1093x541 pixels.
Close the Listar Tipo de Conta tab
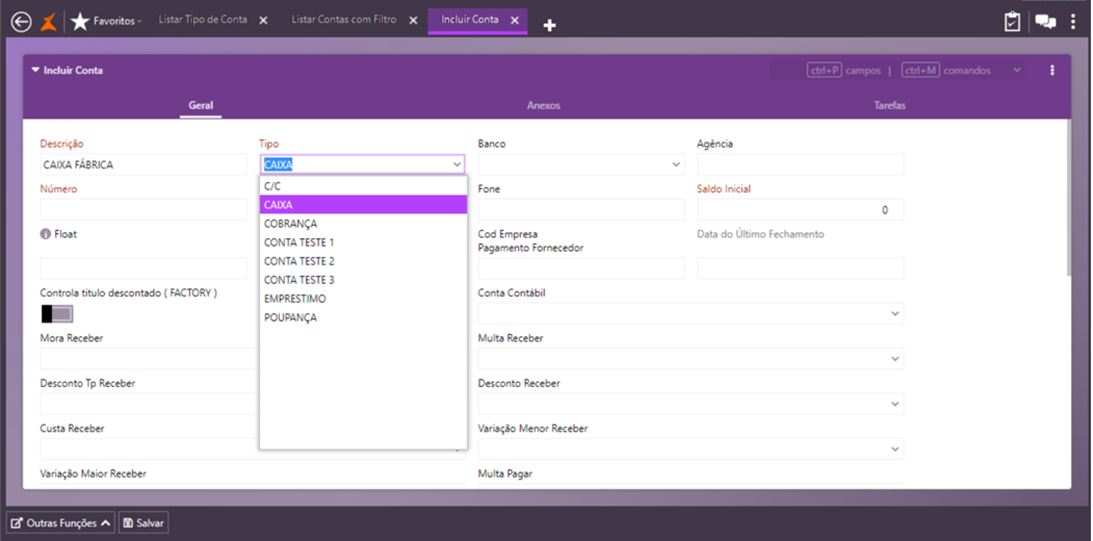coord(263,21)
